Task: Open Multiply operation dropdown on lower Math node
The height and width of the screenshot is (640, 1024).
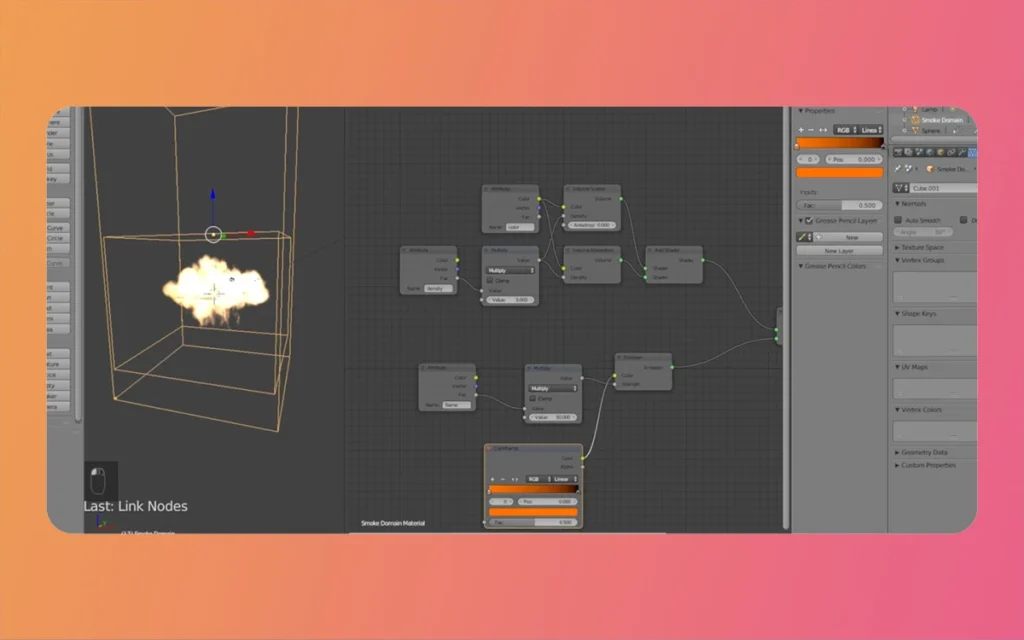Action: [553, 389]
